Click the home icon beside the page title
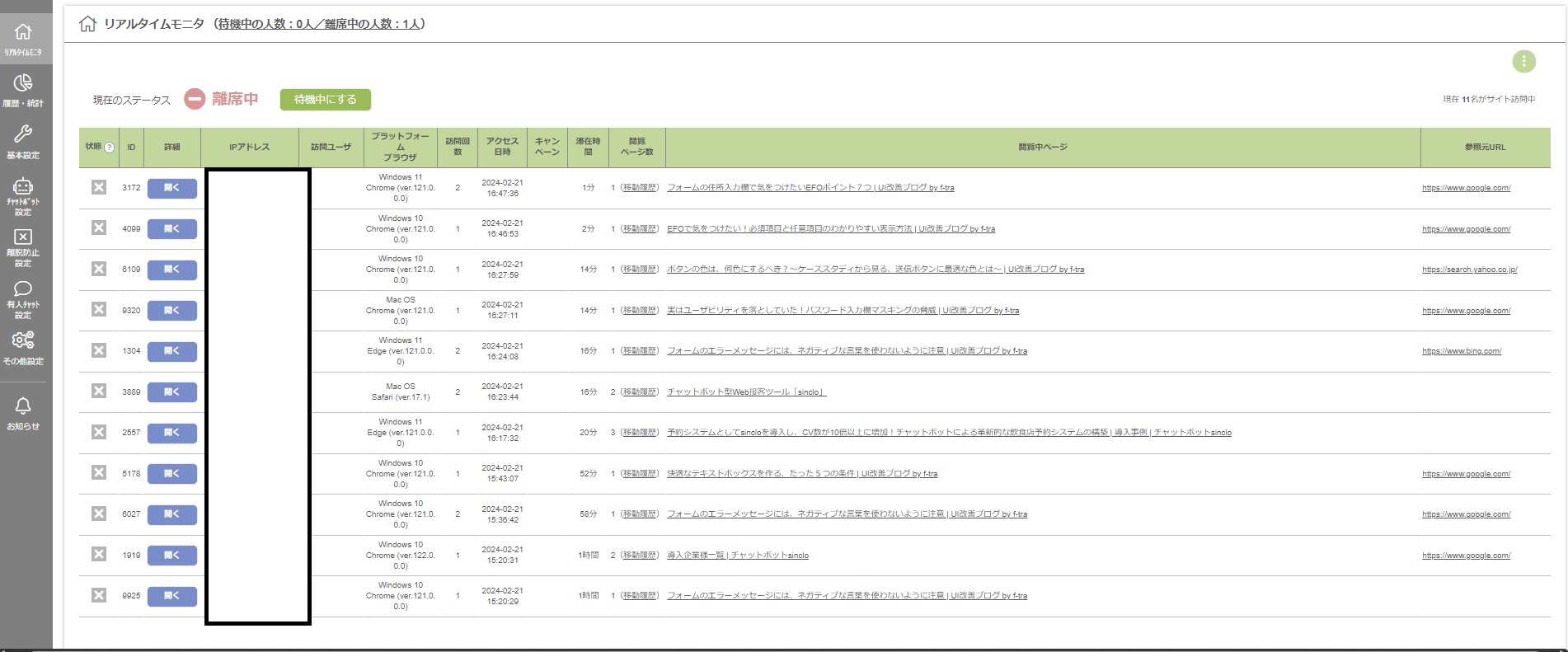Screen dimensions: 1568x652 click(87, 24)
